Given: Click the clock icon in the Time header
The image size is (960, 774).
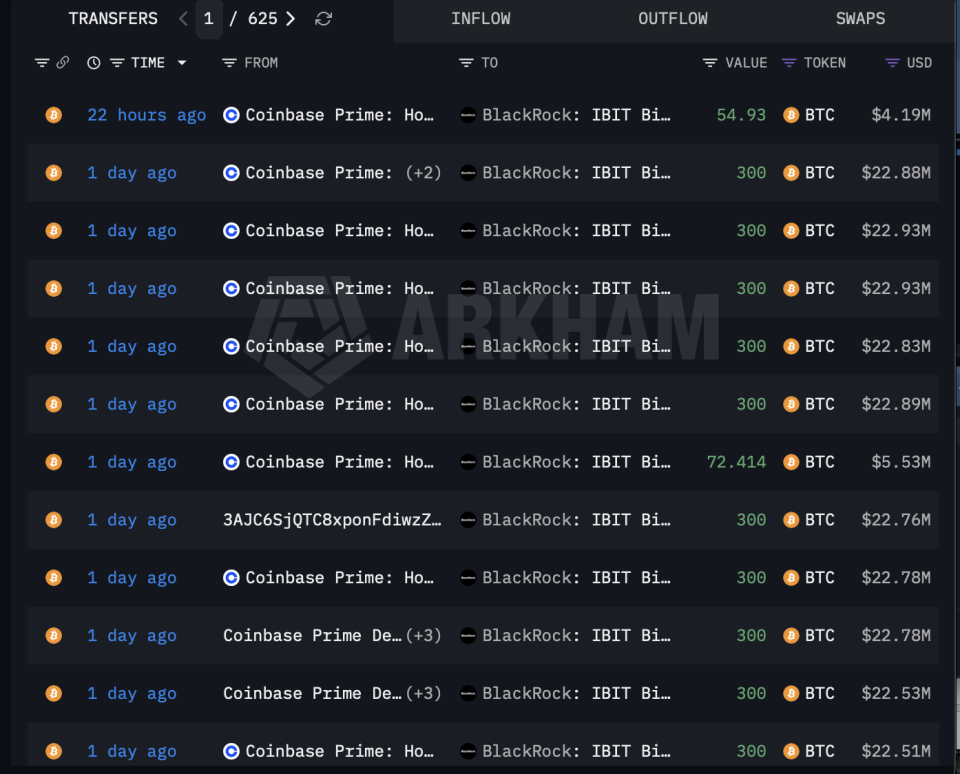Looking at the screenshot, I should [94, 63].
